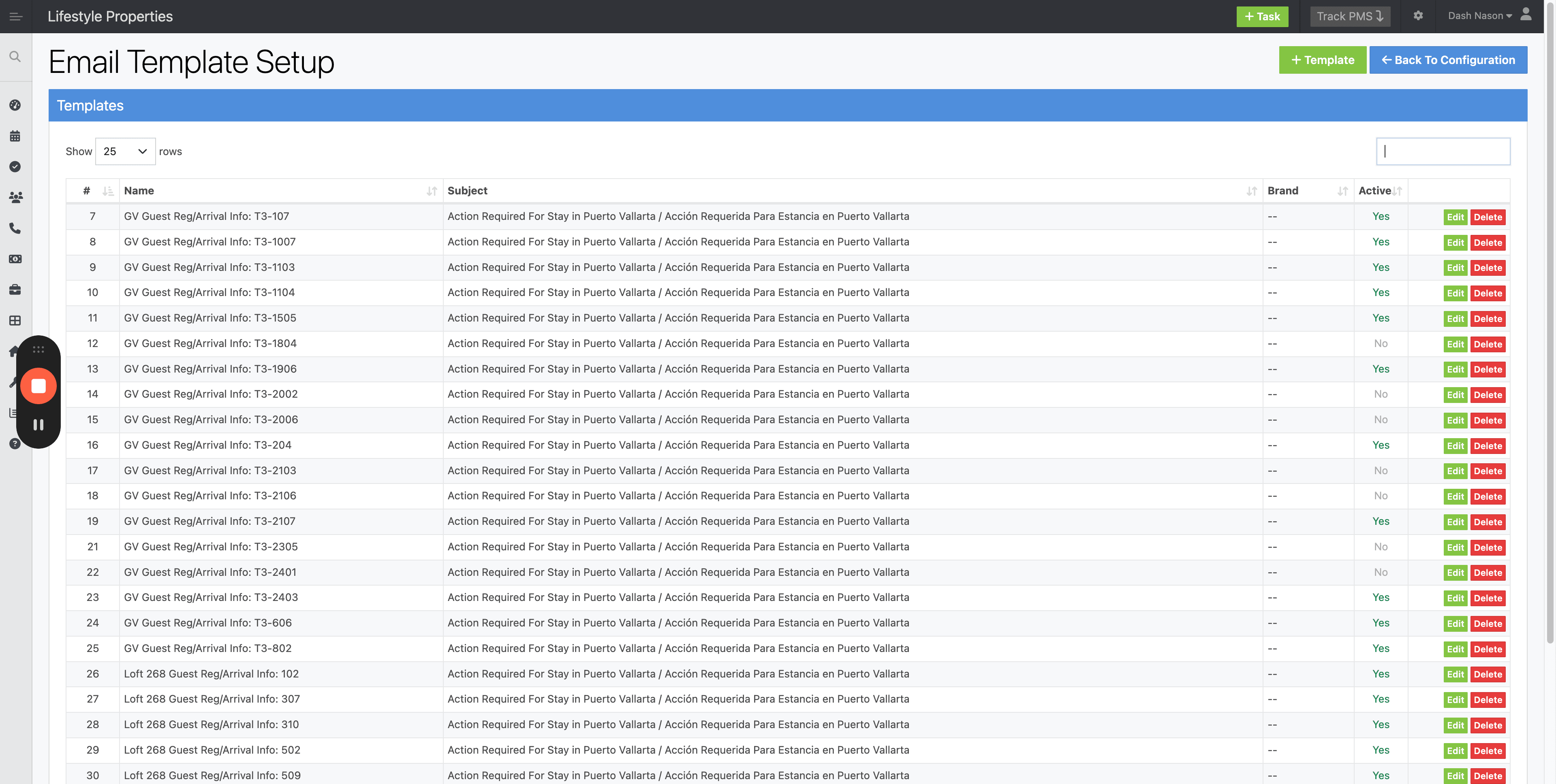The height and width of the screenshot is (784, 1556).
Task: Open the sidebar search icon
Action: 15,57
